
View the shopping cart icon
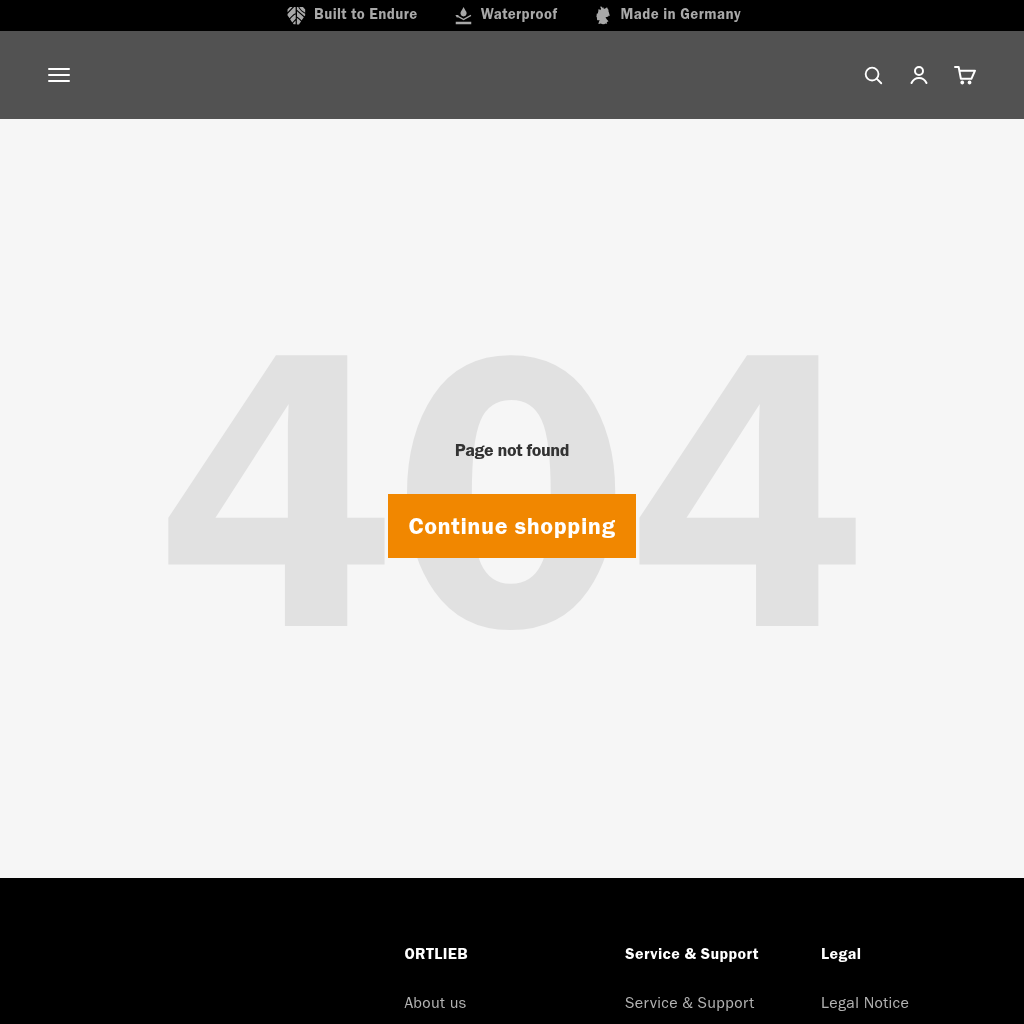[965, 75]
